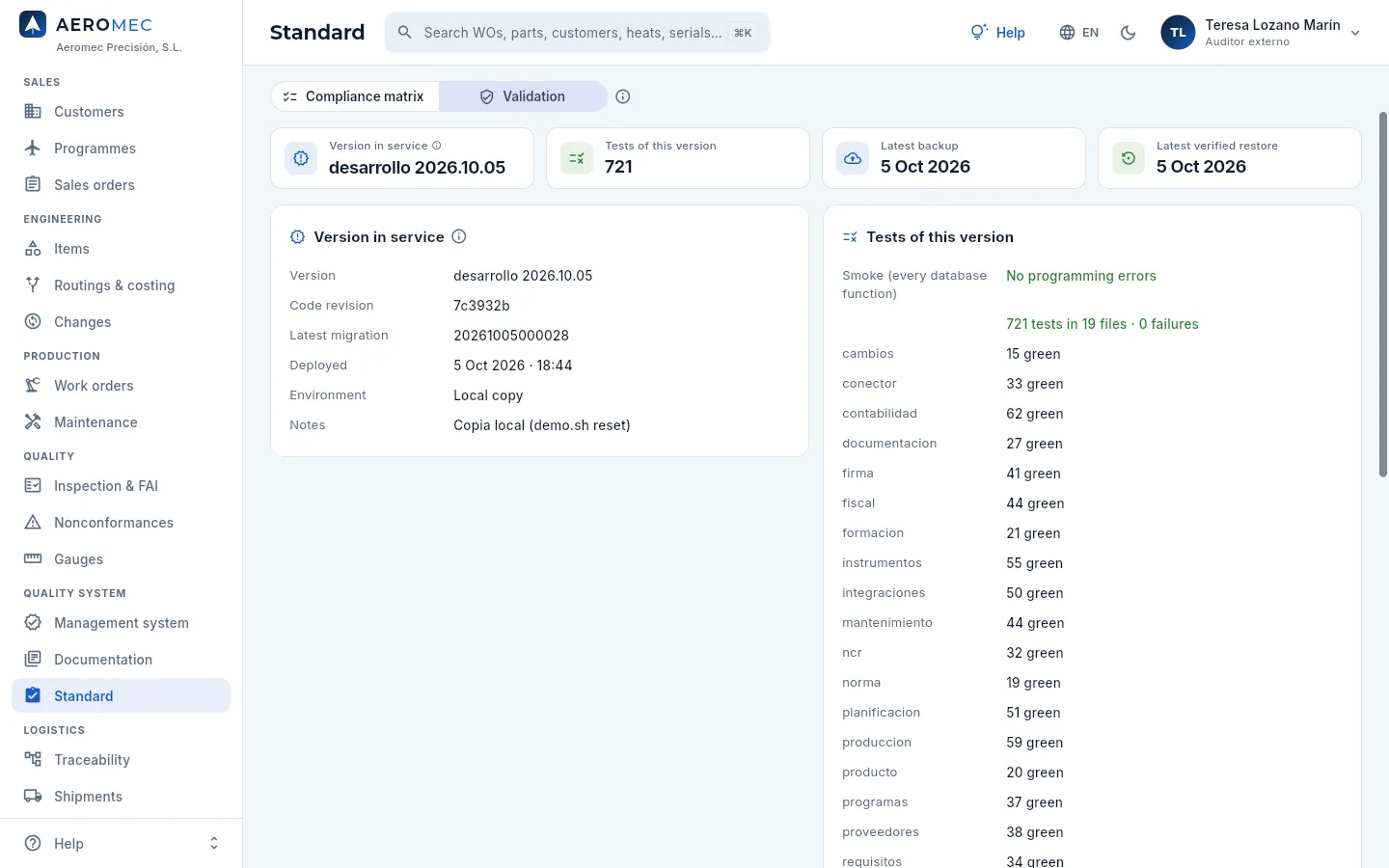Image resolution: width=1389 pixels, height=868 pixels.
Task: Open the EN language selector
Action: pyautogui.click(x=1079, y=33)
